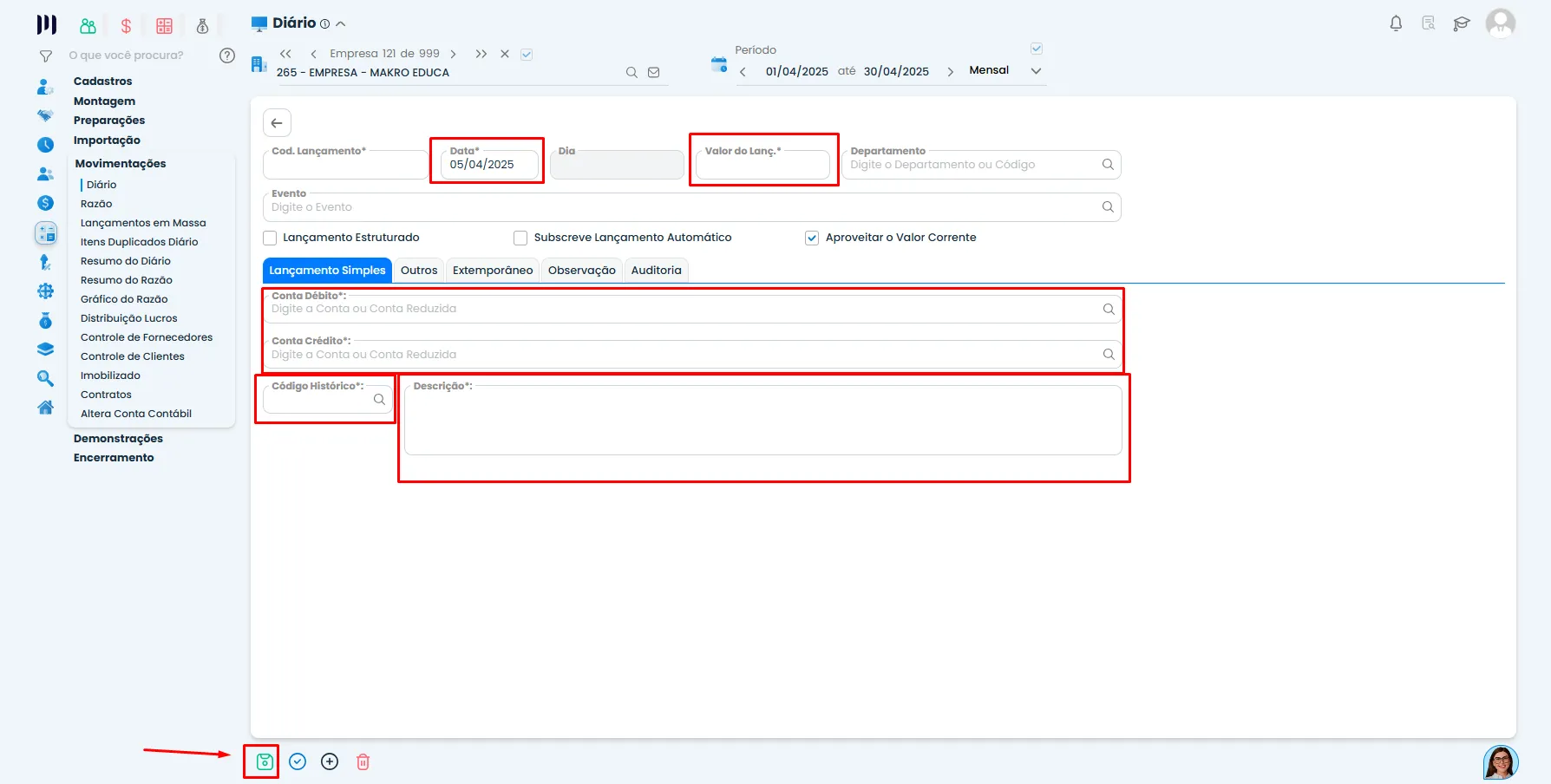Go back using the left arrow button
Image resolution: width=1551 pixels, height=784 pixels.
(x=277, y=122)
